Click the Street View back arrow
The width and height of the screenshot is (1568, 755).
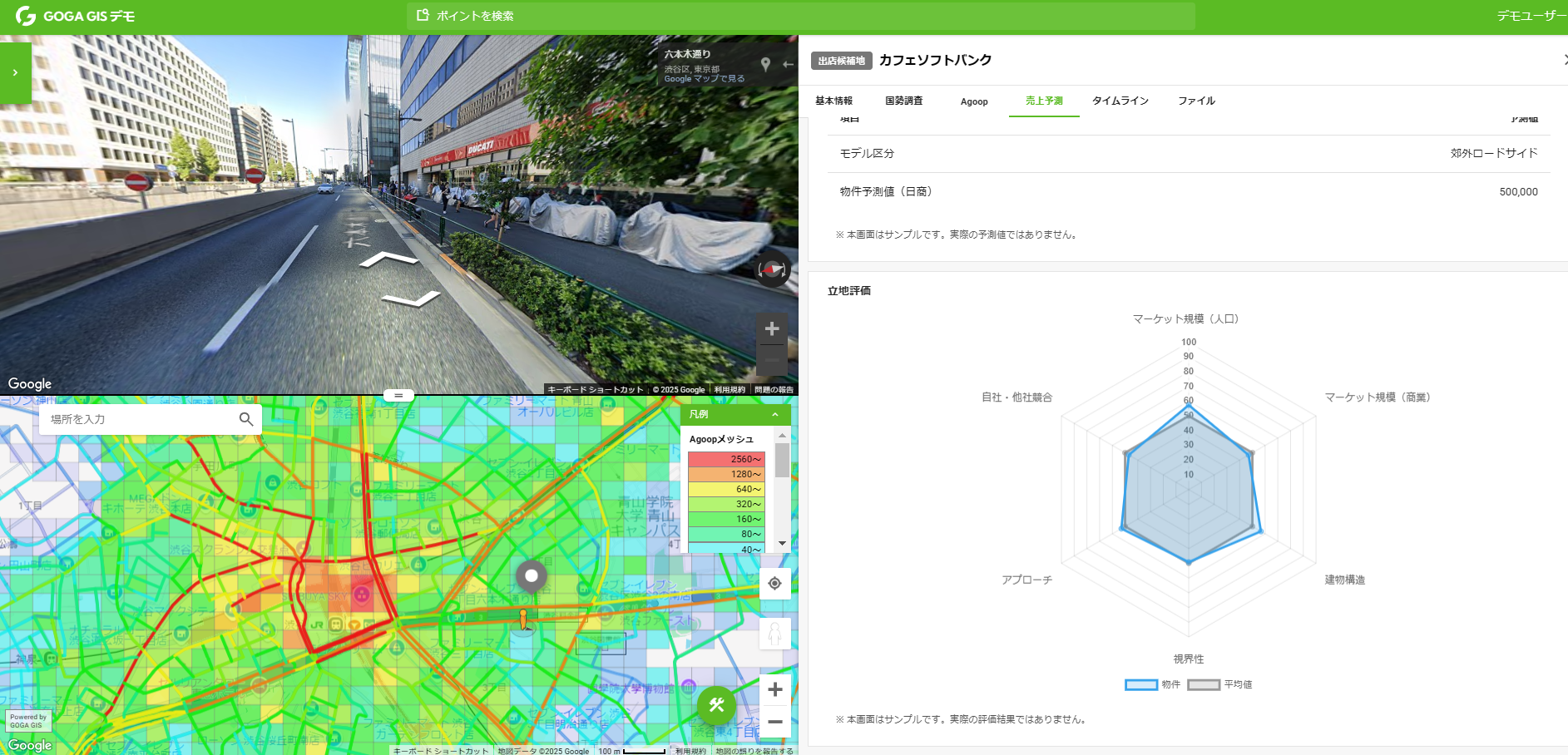[788, 64]
